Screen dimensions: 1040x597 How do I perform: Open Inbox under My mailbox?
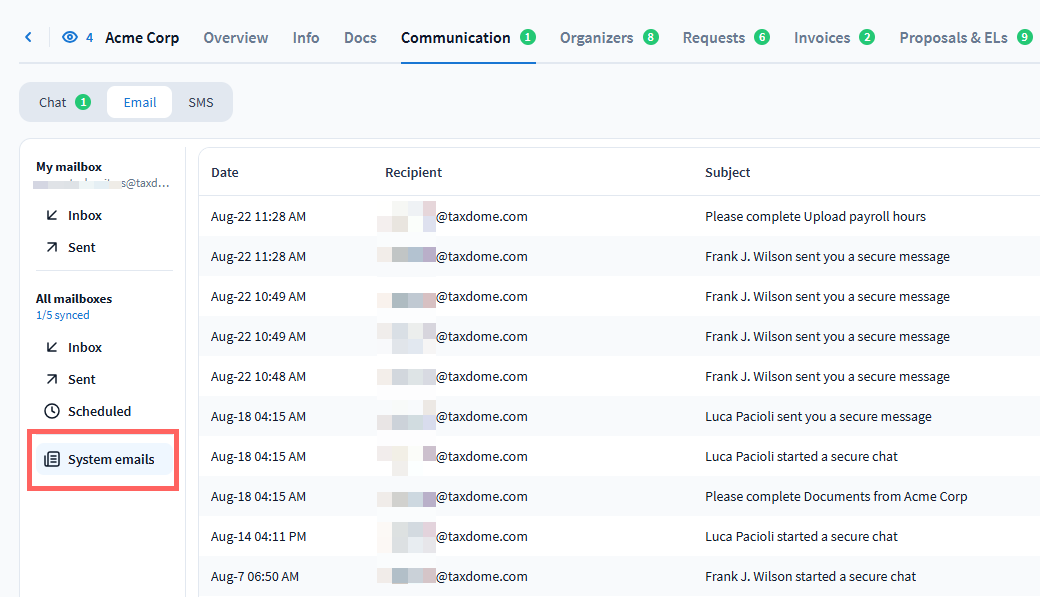pyautogui.click(x=84, y=215)
